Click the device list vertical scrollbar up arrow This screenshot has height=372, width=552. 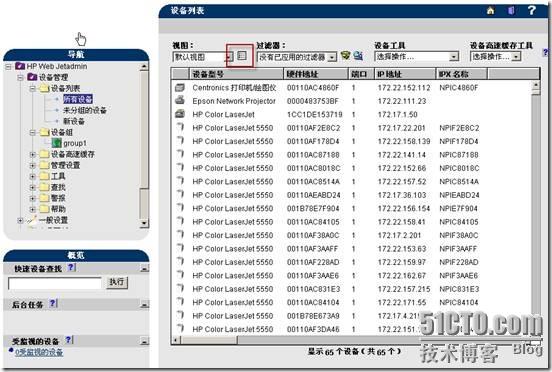click(x=535, y=85)
